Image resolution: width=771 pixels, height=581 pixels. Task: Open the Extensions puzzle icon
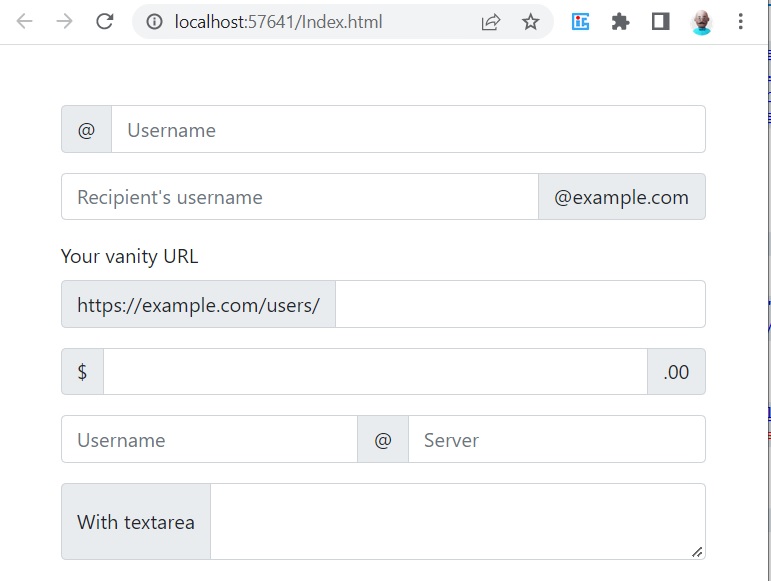pyautogui.click(x=620, y=22)
